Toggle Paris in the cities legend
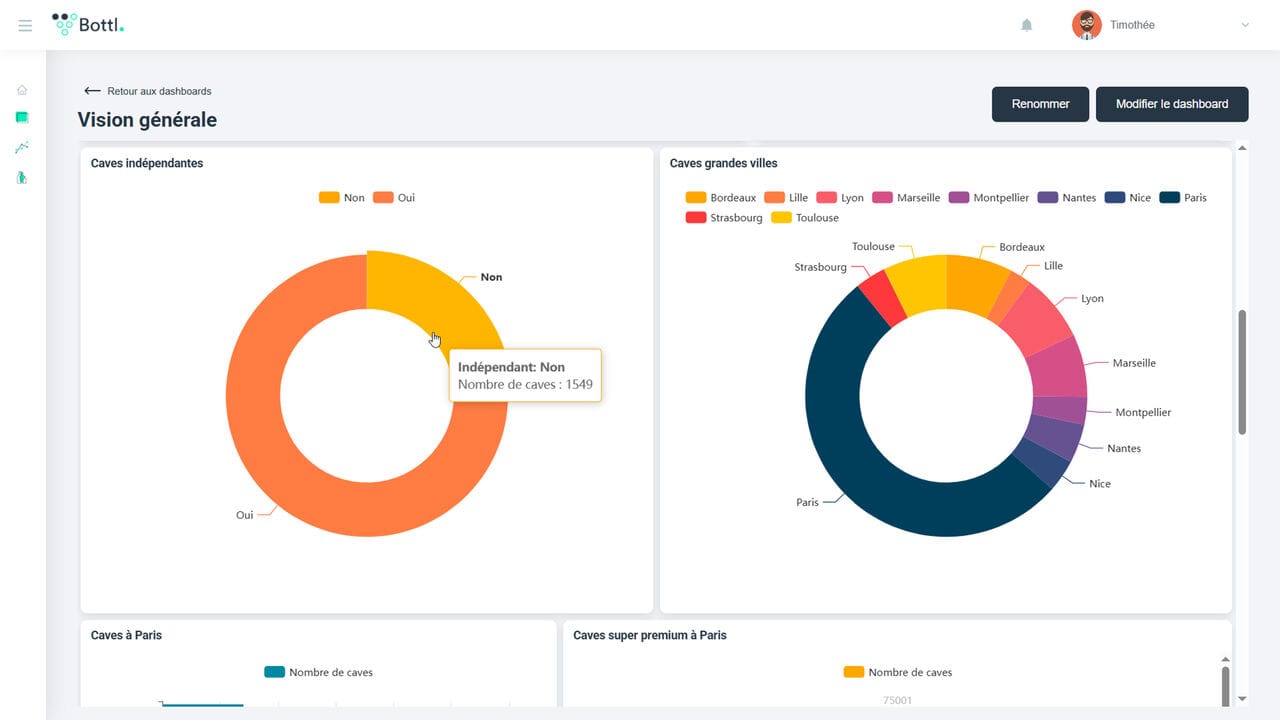Viewport: 1280px width, 720px height. pyautogui.click(x=1183, y=198)
